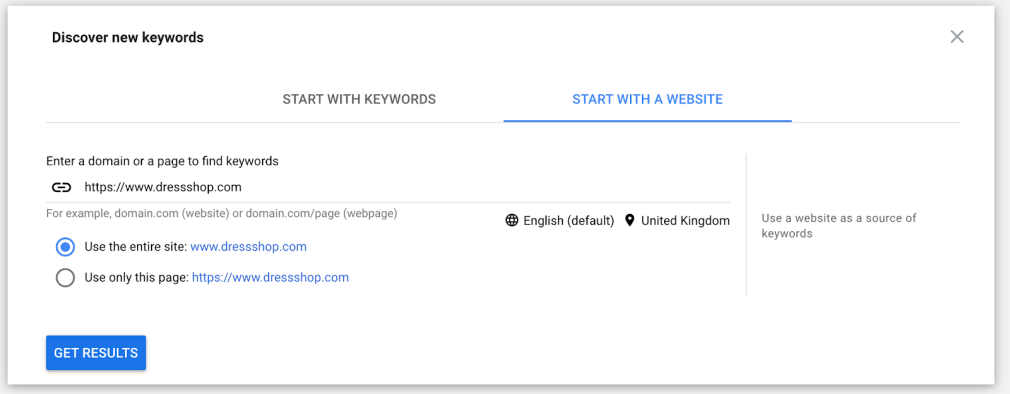This screenshot has height=394, width=1010.
Task: Click the 'Enter a domain or a page' label
Action: pyautogui.click(x=162, y=161)
